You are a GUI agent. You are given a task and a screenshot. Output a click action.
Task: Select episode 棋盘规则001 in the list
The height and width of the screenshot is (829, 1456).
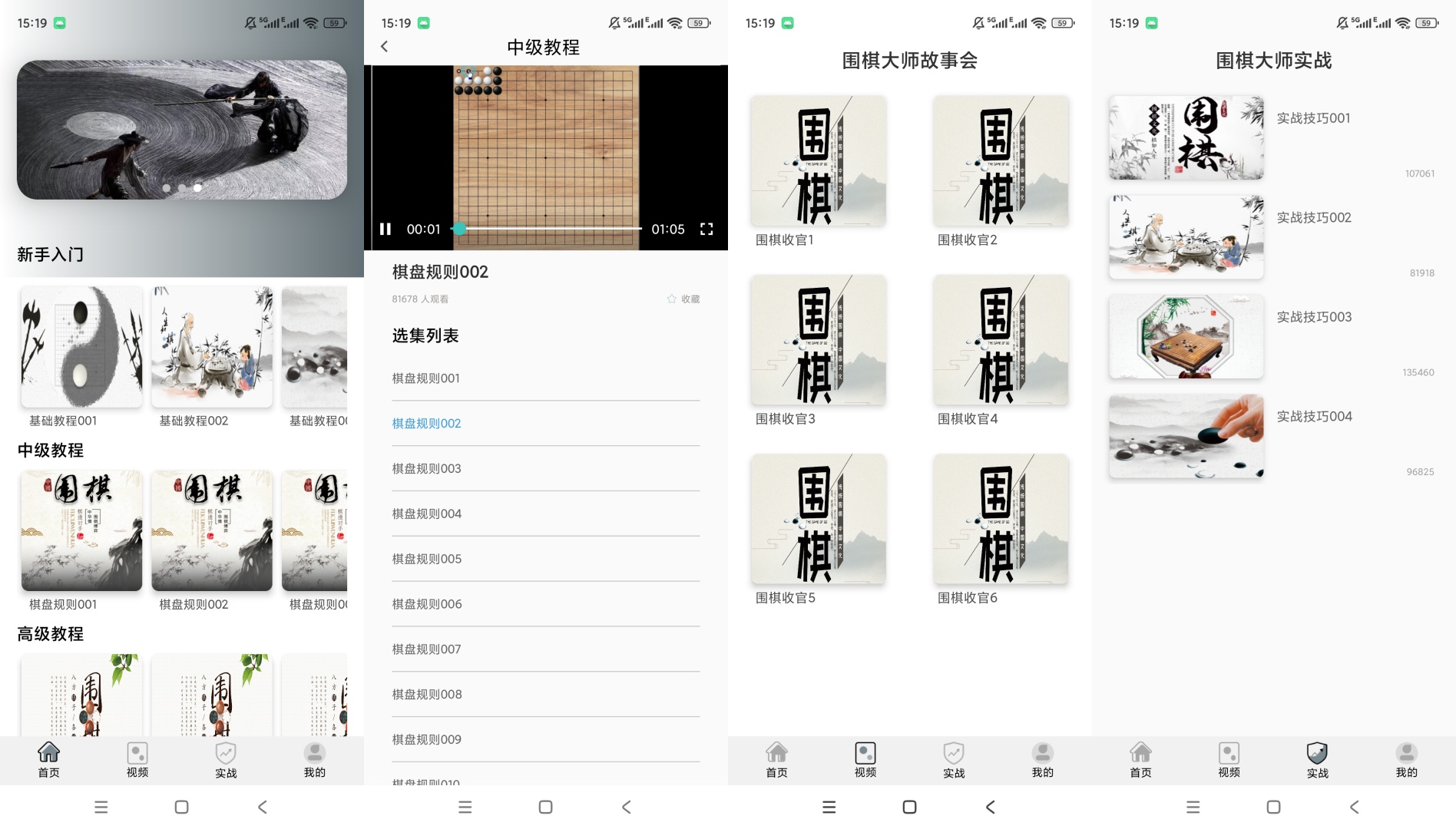pyautogui.click(x=546, y=378)
